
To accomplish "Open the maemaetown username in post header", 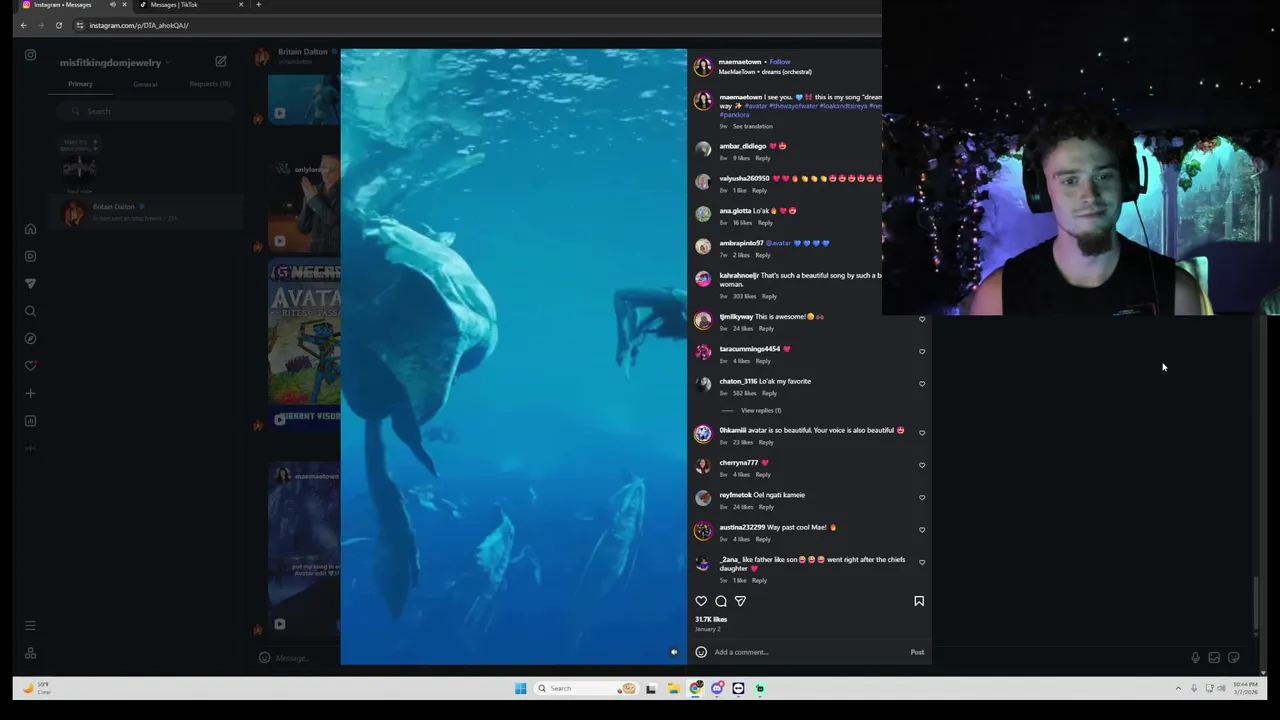I will [x=740, y=62].
